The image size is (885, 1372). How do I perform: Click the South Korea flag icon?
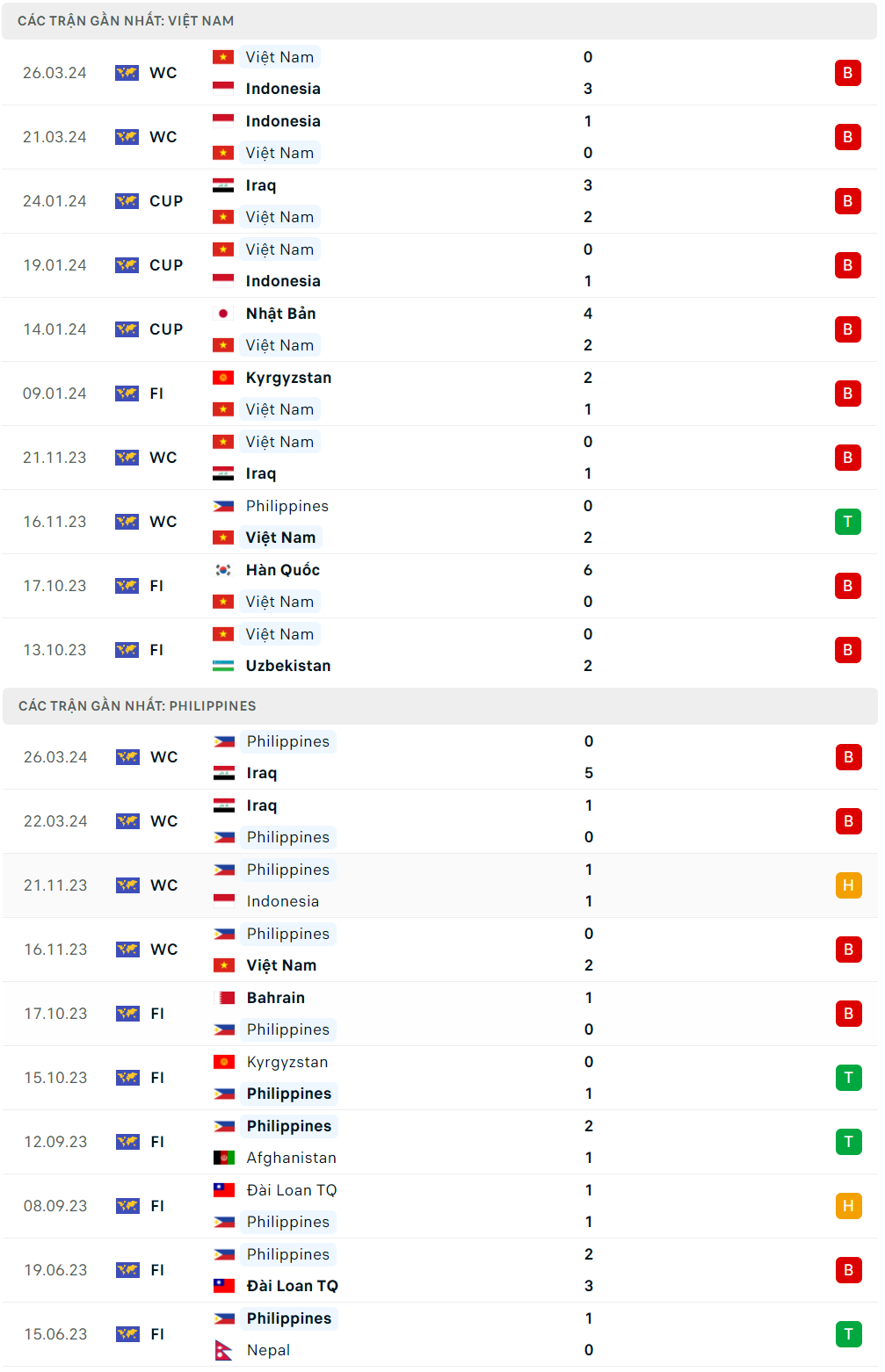[x=223, y=570]
